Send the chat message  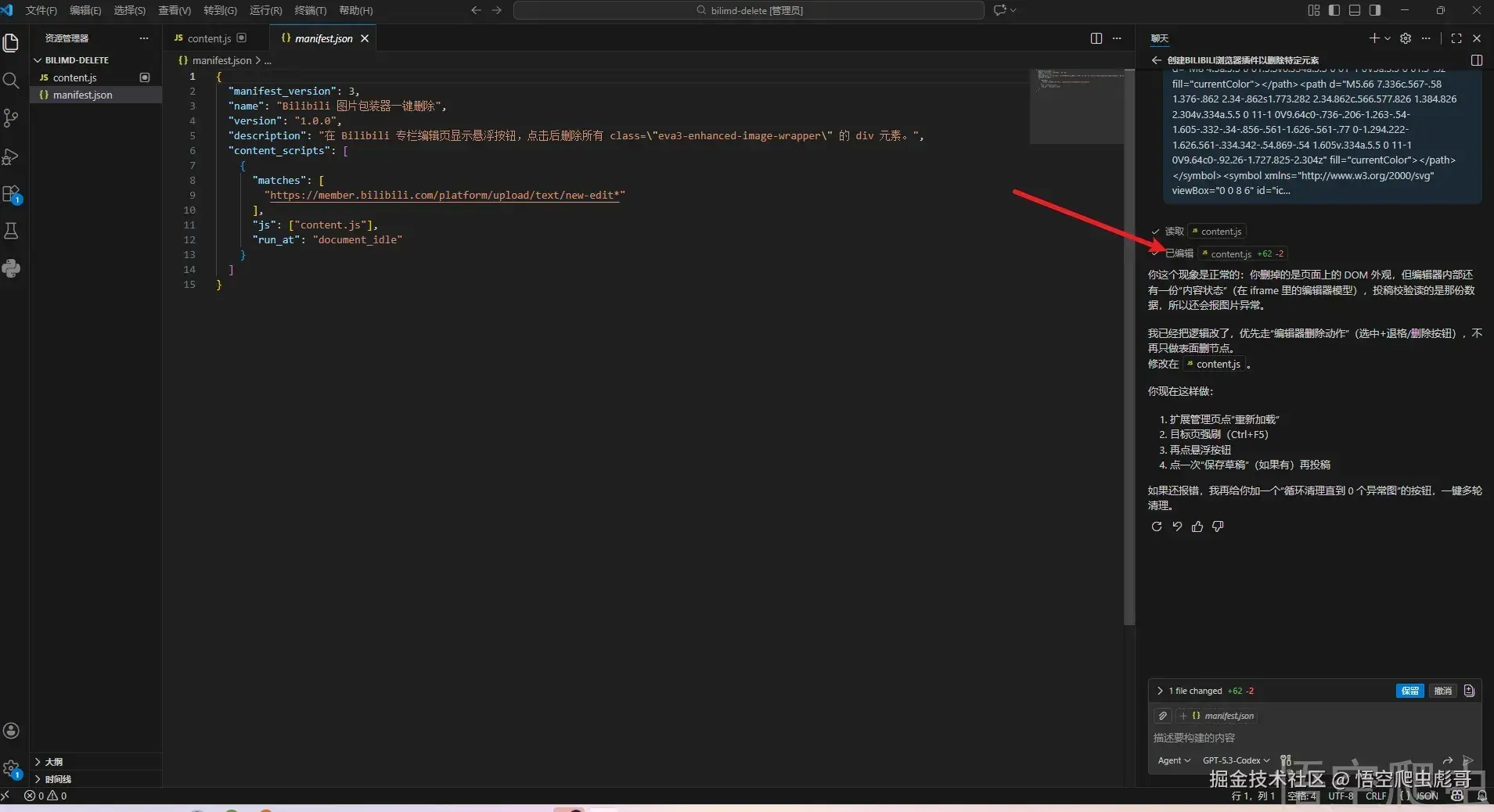pyautogui.click(x=1468, y=760)
